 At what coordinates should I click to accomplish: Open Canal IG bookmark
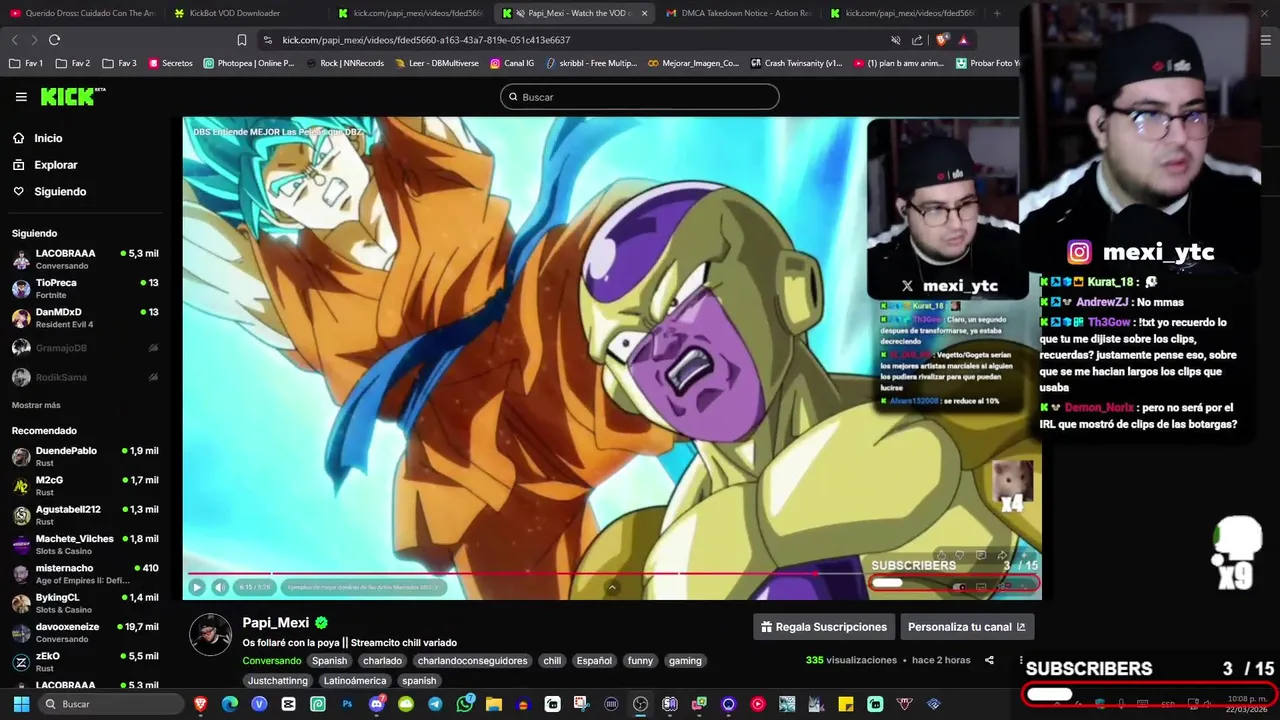[x=512, y=63]
